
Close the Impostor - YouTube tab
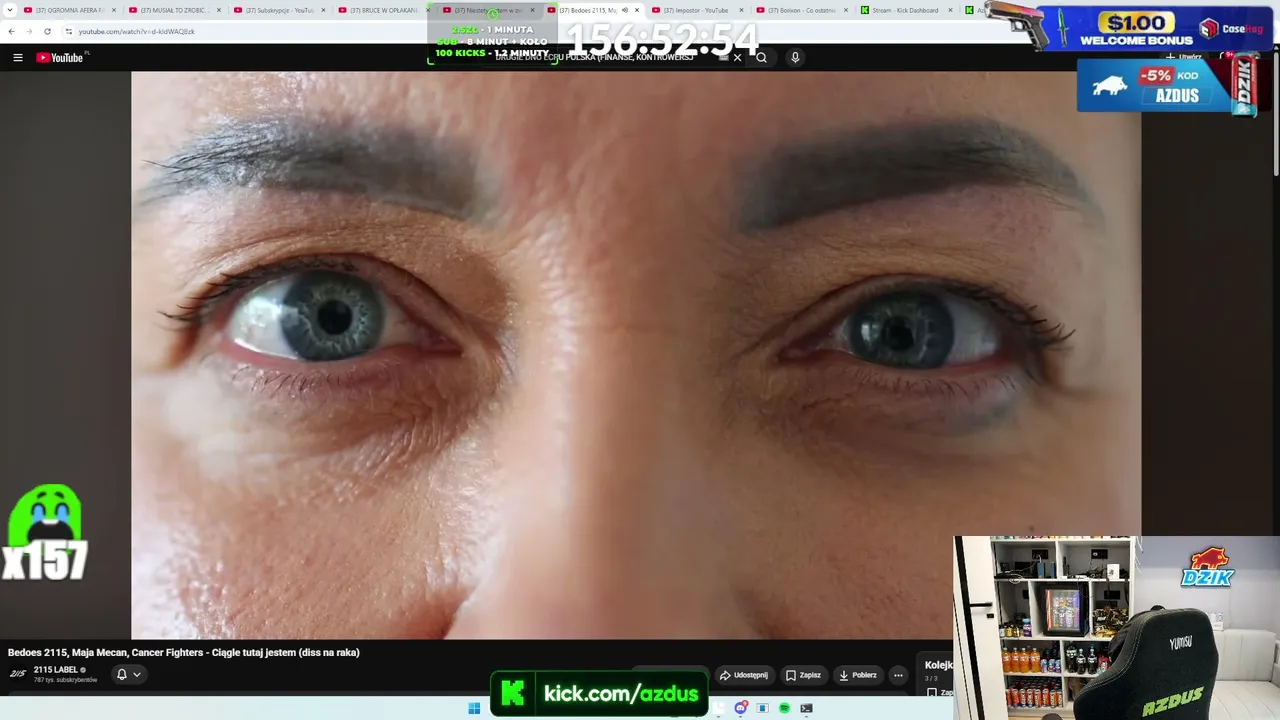coord(741,10)
